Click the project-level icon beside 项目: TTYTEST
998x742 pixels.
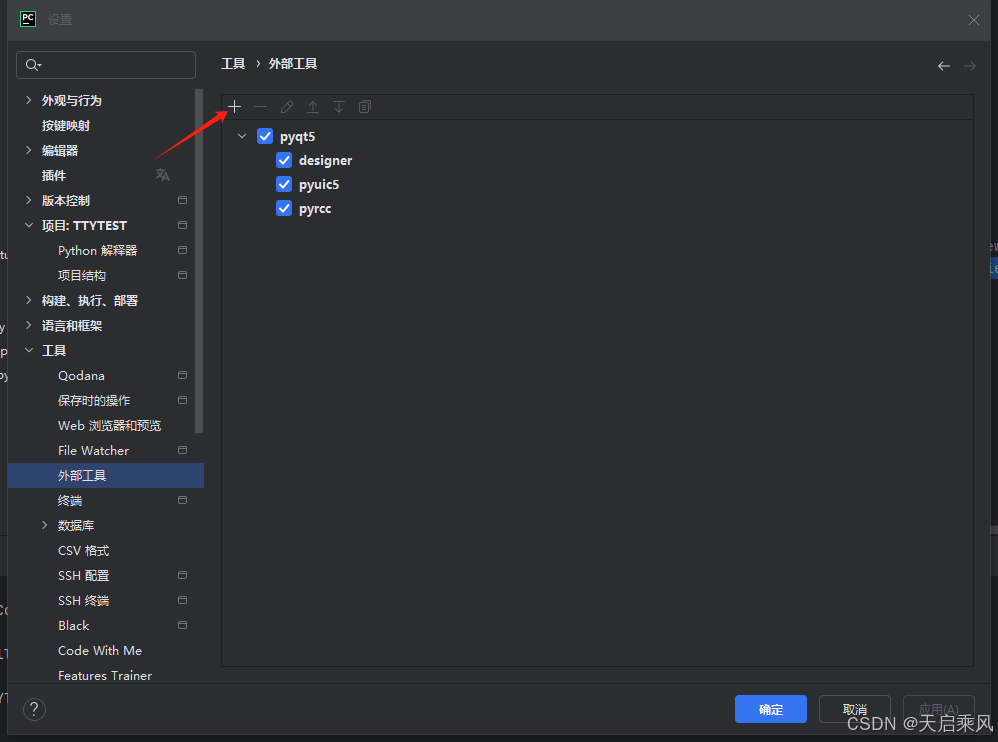tap(183, 225)
